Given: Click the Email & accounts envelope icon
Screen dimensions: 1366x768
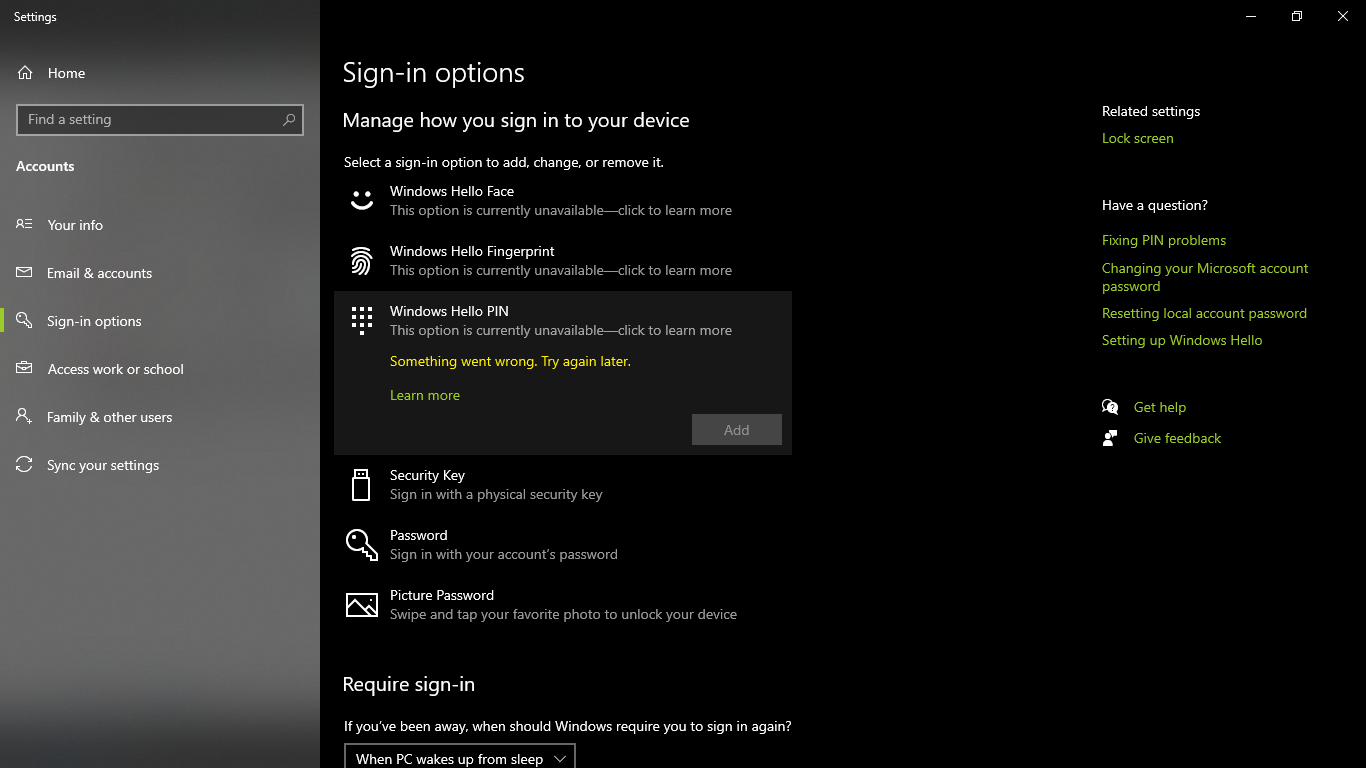Looking at the screenshot, I should (x=24, y=273).
